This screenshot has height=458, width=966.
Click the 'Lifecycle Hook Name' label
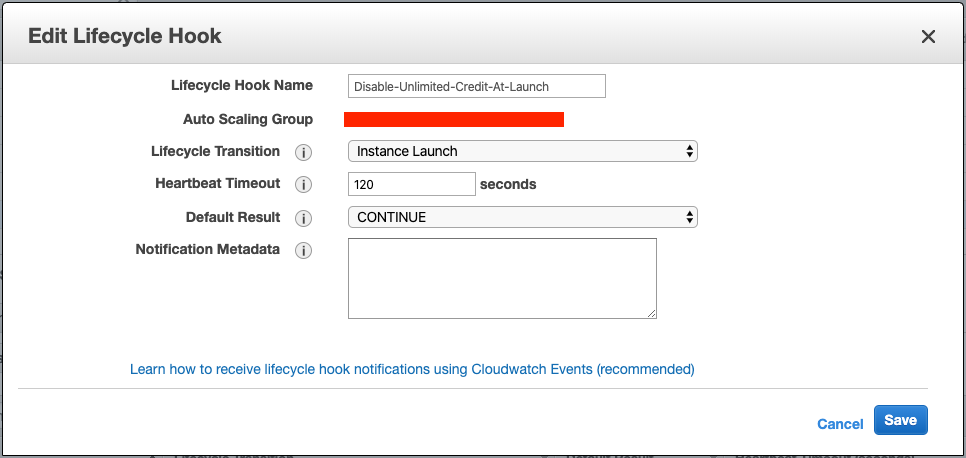point(242,85)
